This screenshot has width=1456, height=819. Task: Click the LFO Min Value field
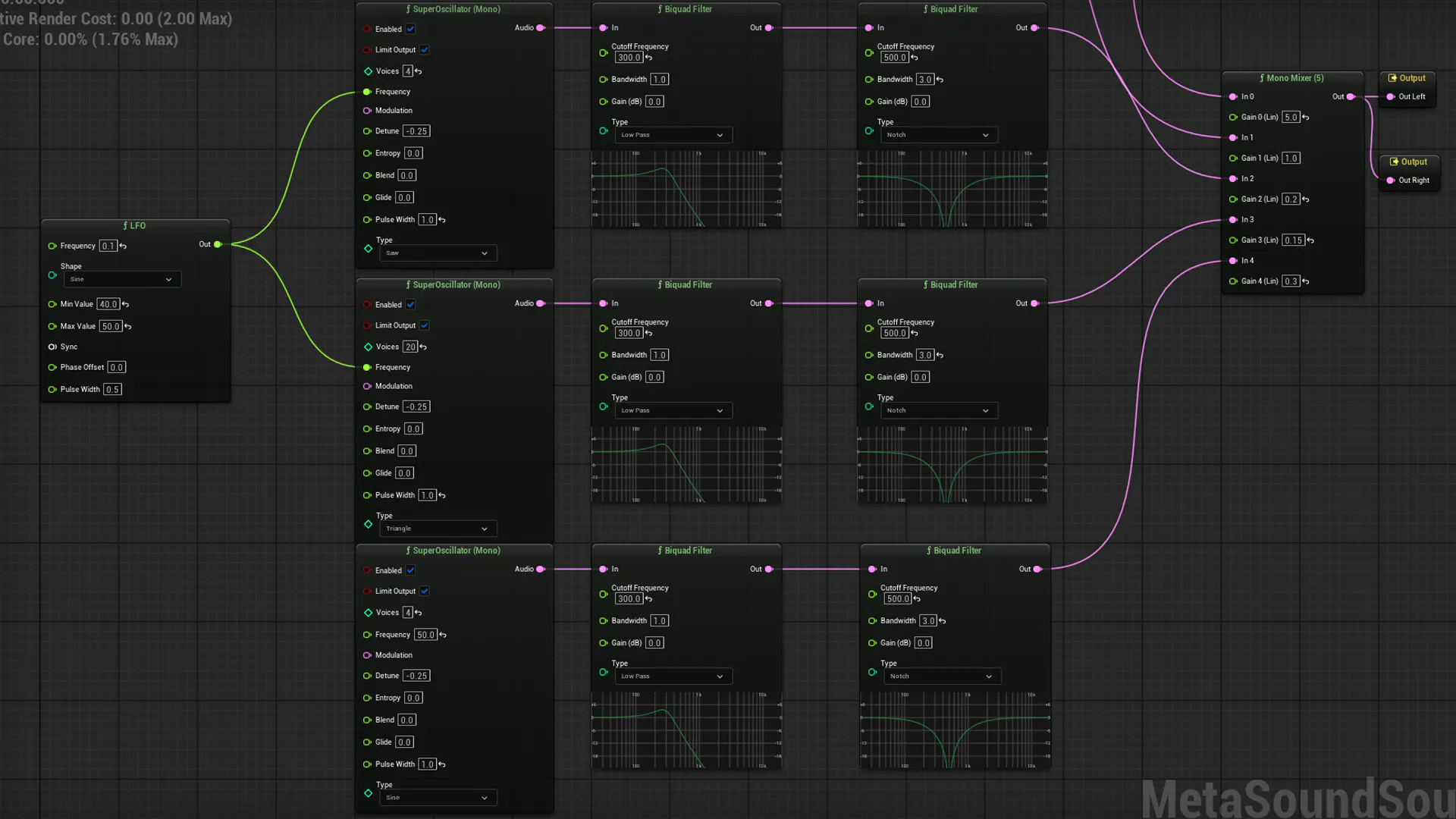coord(108,305)
